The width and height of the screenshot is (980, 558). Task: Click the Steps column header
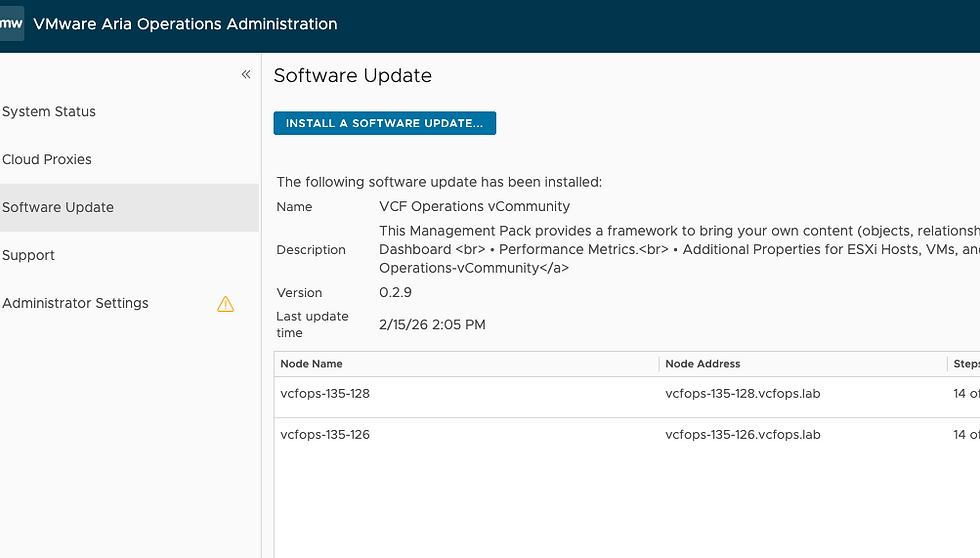[x=966, y=364]
